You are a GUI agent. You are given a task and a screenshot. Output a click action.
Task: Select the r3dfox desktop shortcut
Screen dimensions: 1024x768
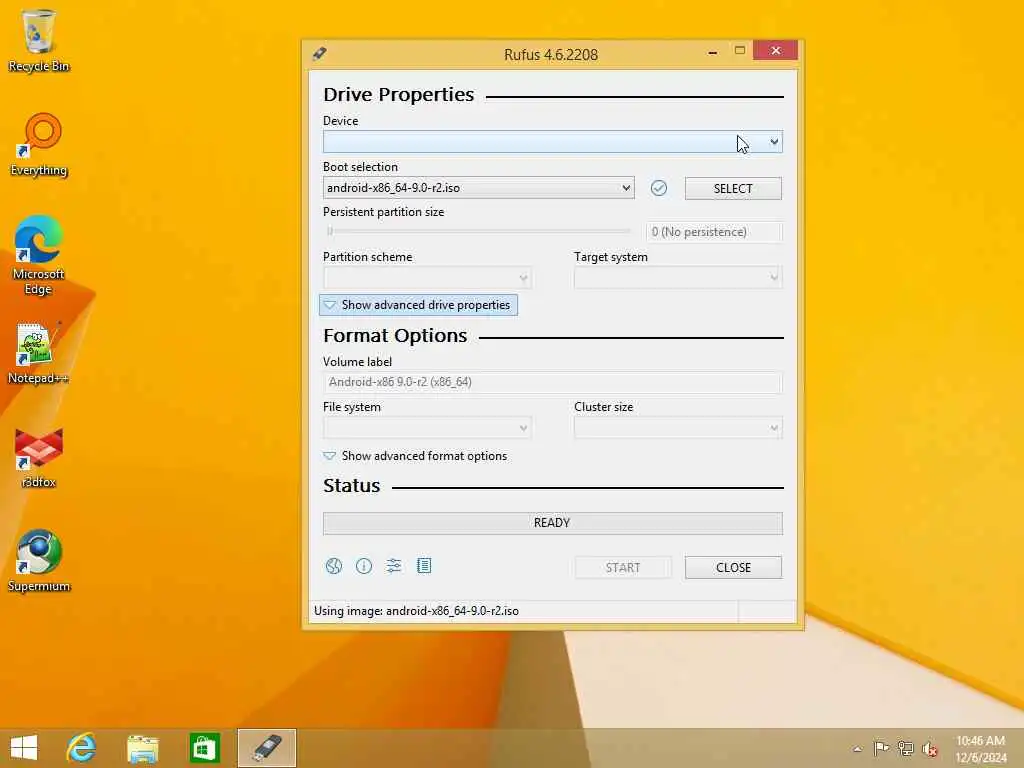click(39, 458)
